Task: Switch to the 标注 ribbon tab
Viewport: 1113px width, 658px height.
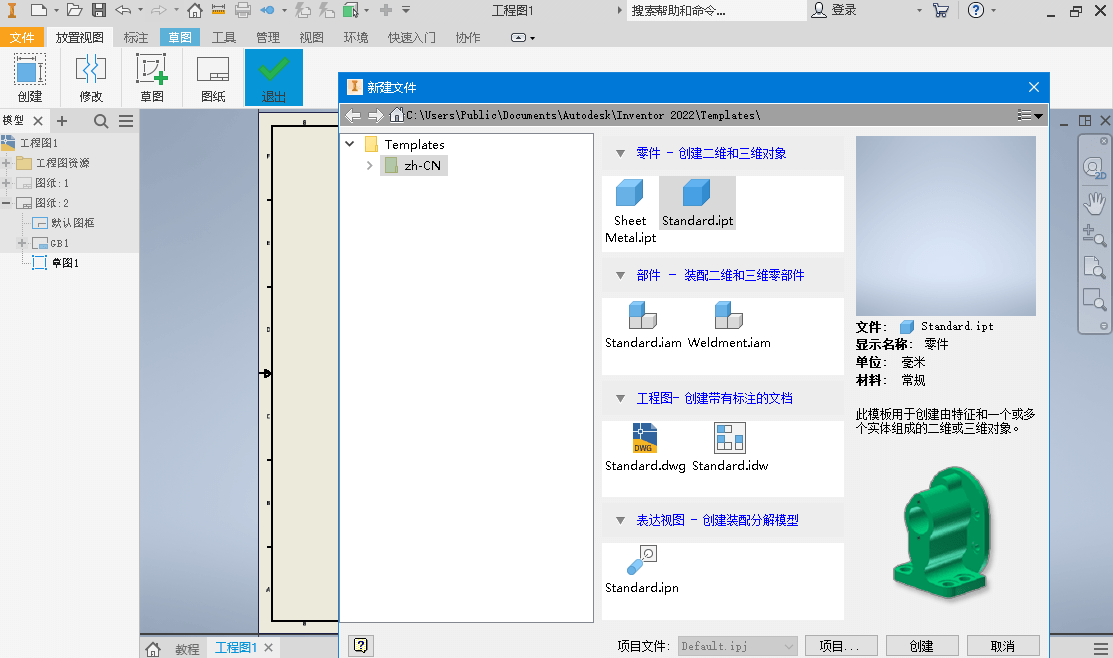Action: tap(136, 36)
